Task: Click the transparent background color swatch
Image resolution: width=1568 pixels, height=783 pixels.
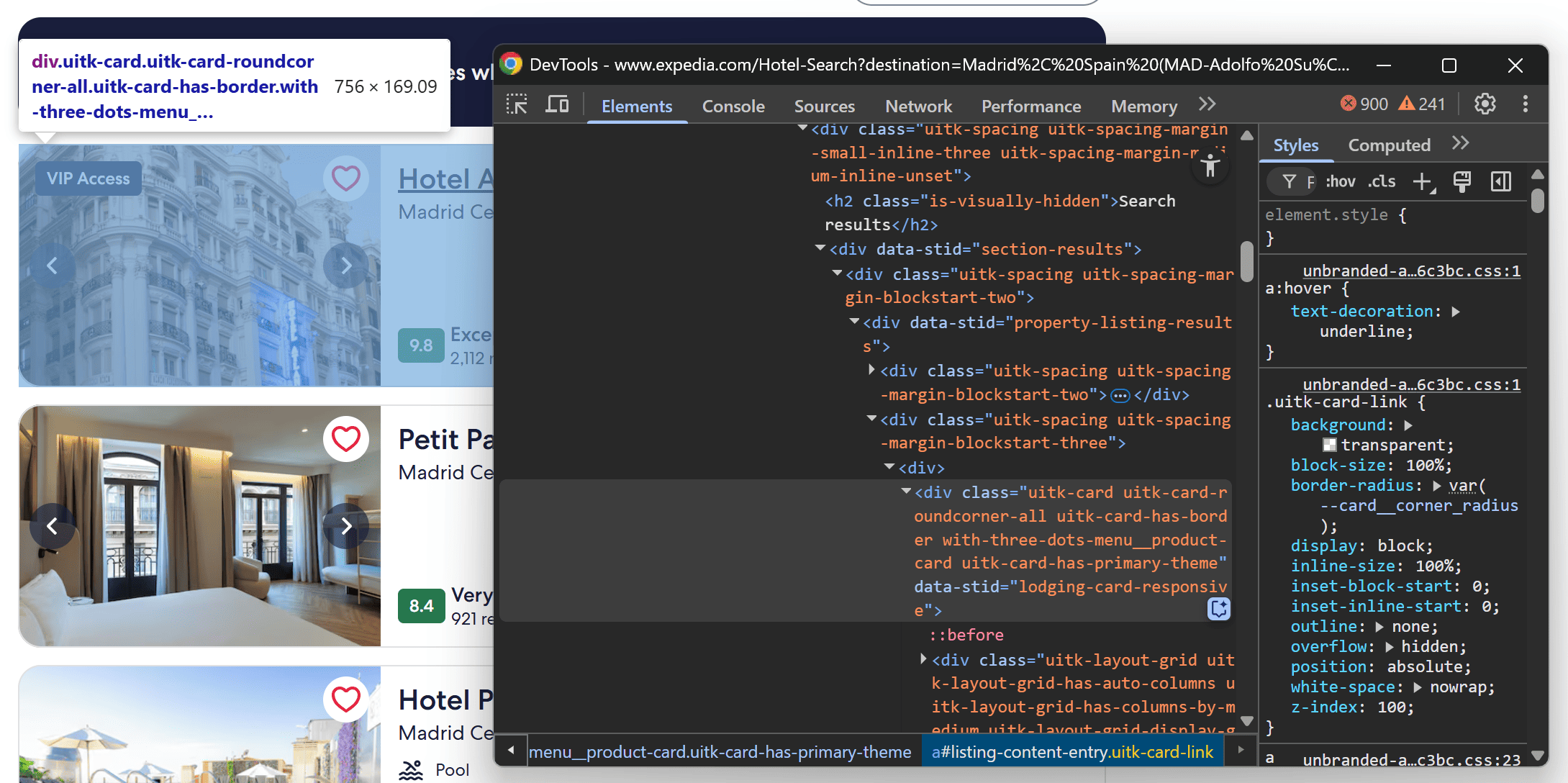Action: pyautogui.click(x=1329, y=444)
